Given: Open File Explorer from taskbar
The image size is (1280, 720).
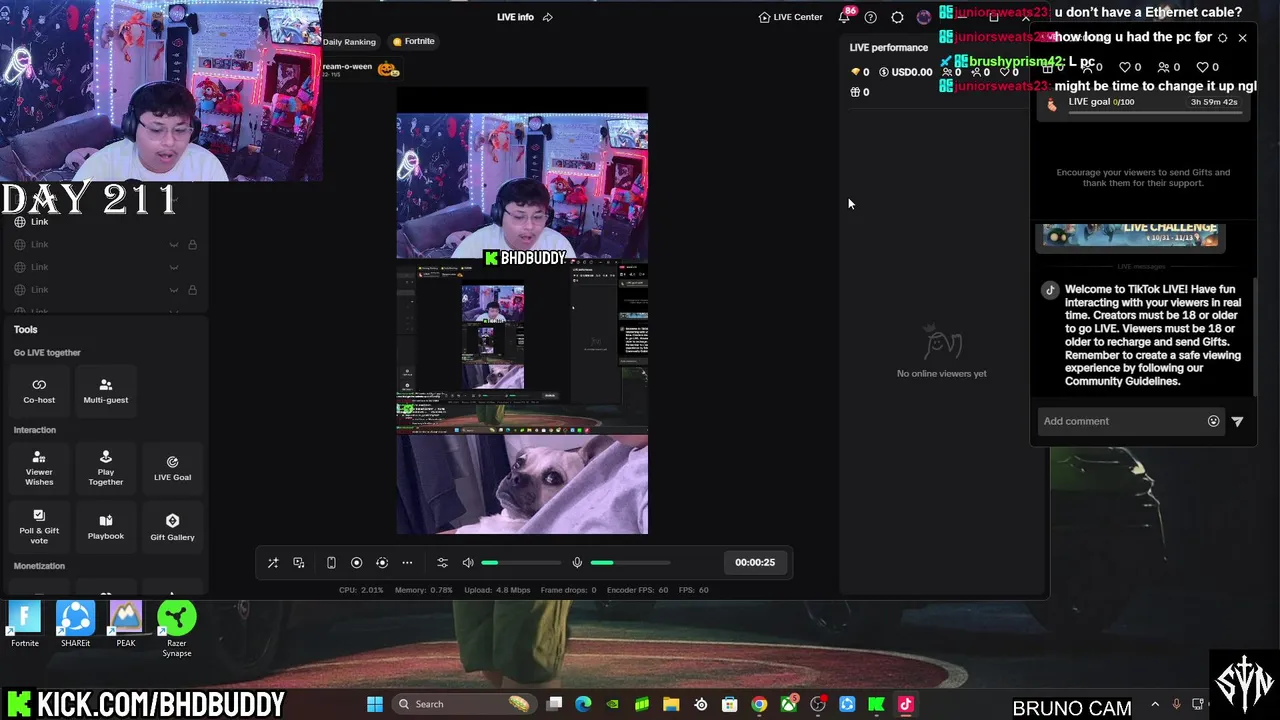Looking at the screenshot, I should tap(671, 704).
